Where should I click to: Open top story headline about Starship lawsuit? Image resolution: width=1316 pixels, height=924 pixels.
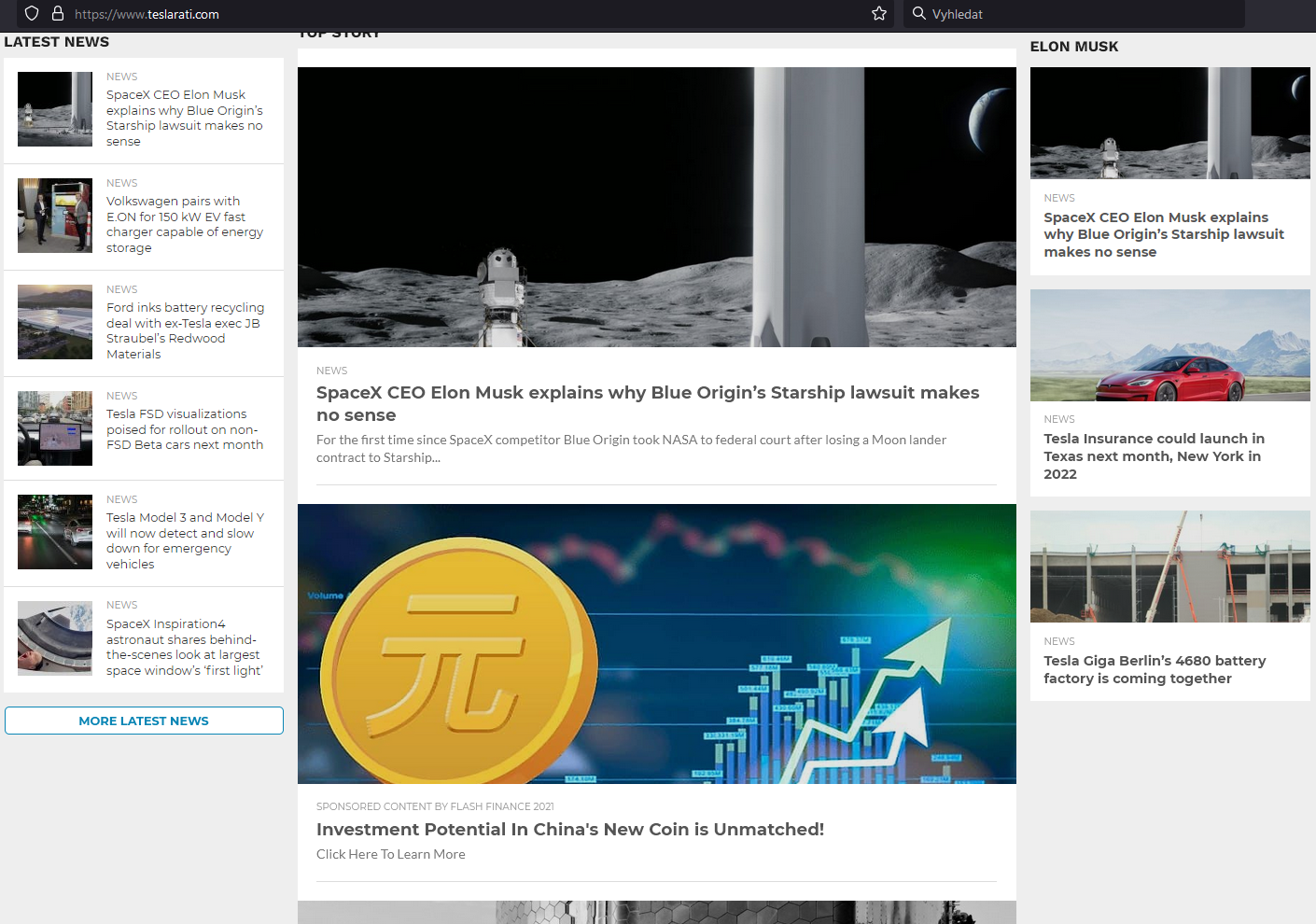[x=648, y=403]
